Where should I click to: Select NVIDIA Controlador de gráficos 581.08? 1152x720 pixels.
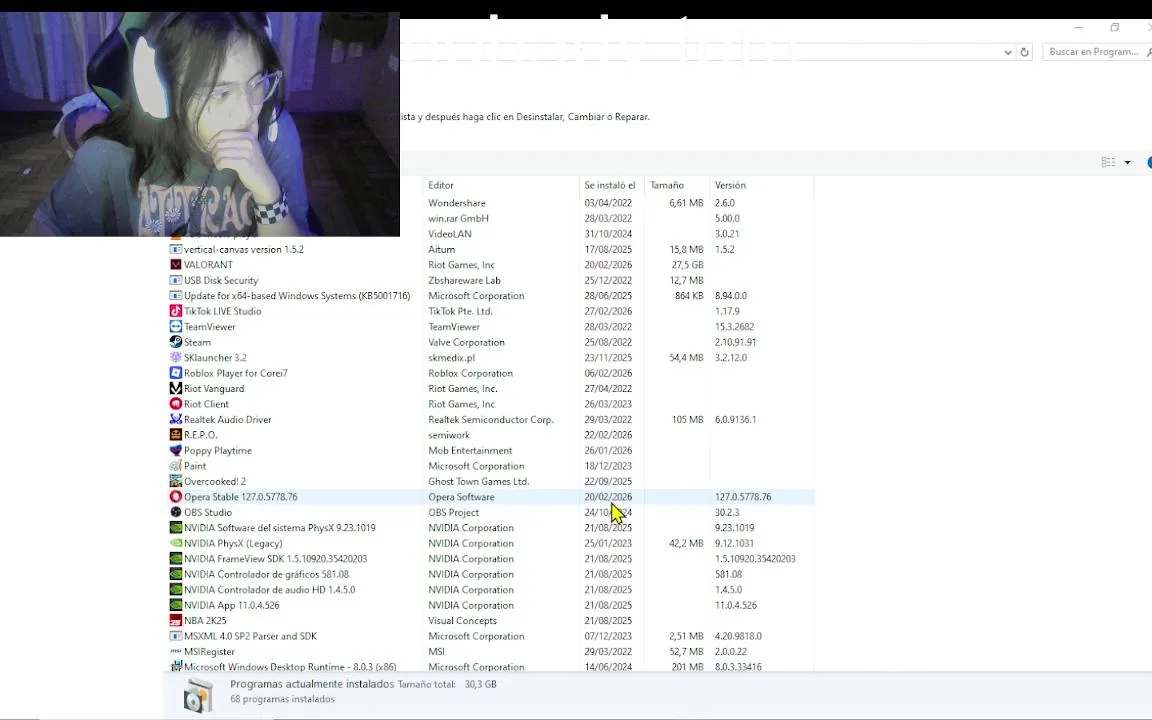coord(266,574)
